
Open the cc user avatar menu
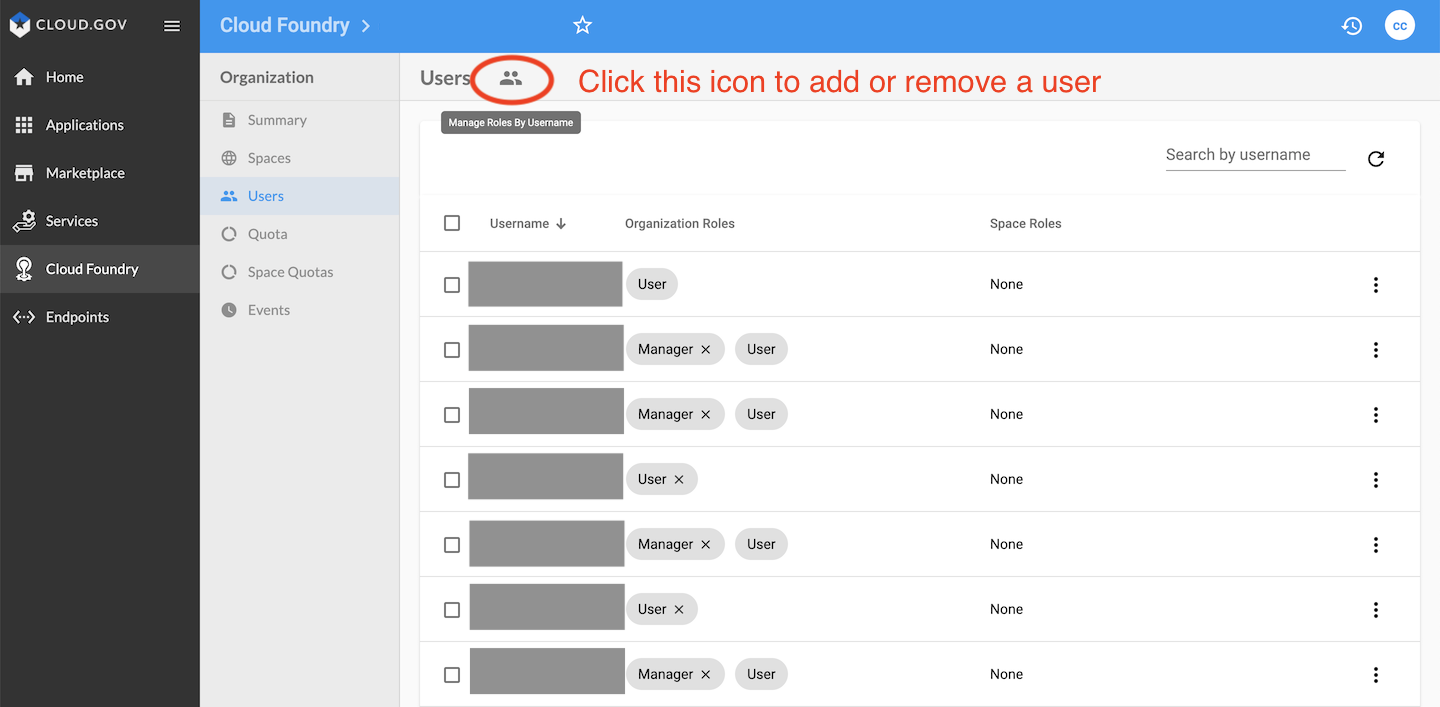click(1400, 26)
